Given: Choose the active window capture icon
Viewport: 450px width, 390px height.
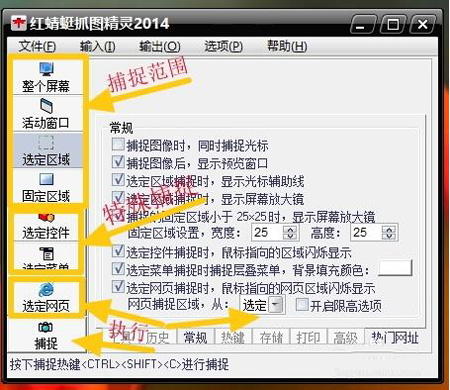Looking at the screenshot, I should coord(46,106).
